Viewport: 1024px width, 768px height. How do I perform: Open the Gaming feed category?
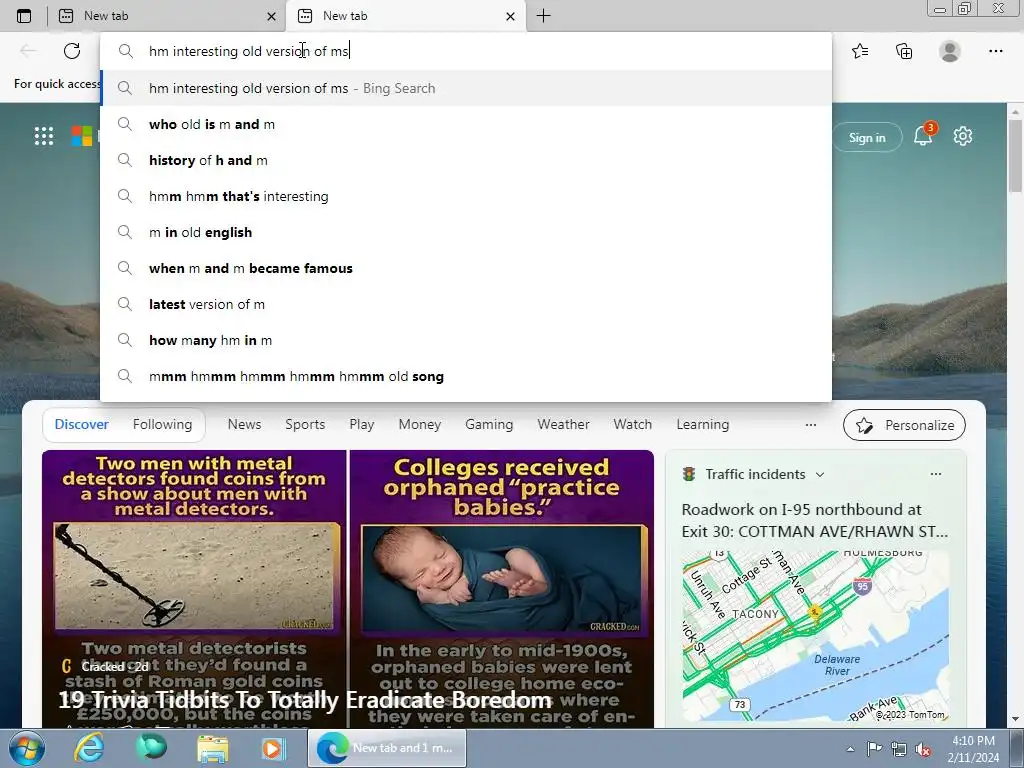tap(489, 424)
